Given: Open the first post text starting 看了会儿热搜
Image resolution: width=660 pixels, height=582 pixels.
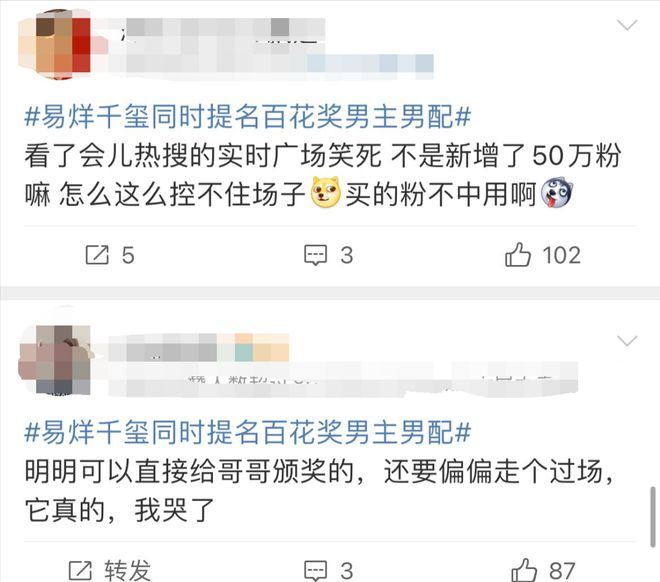Looking at the screenshot, I should [322, 175].
